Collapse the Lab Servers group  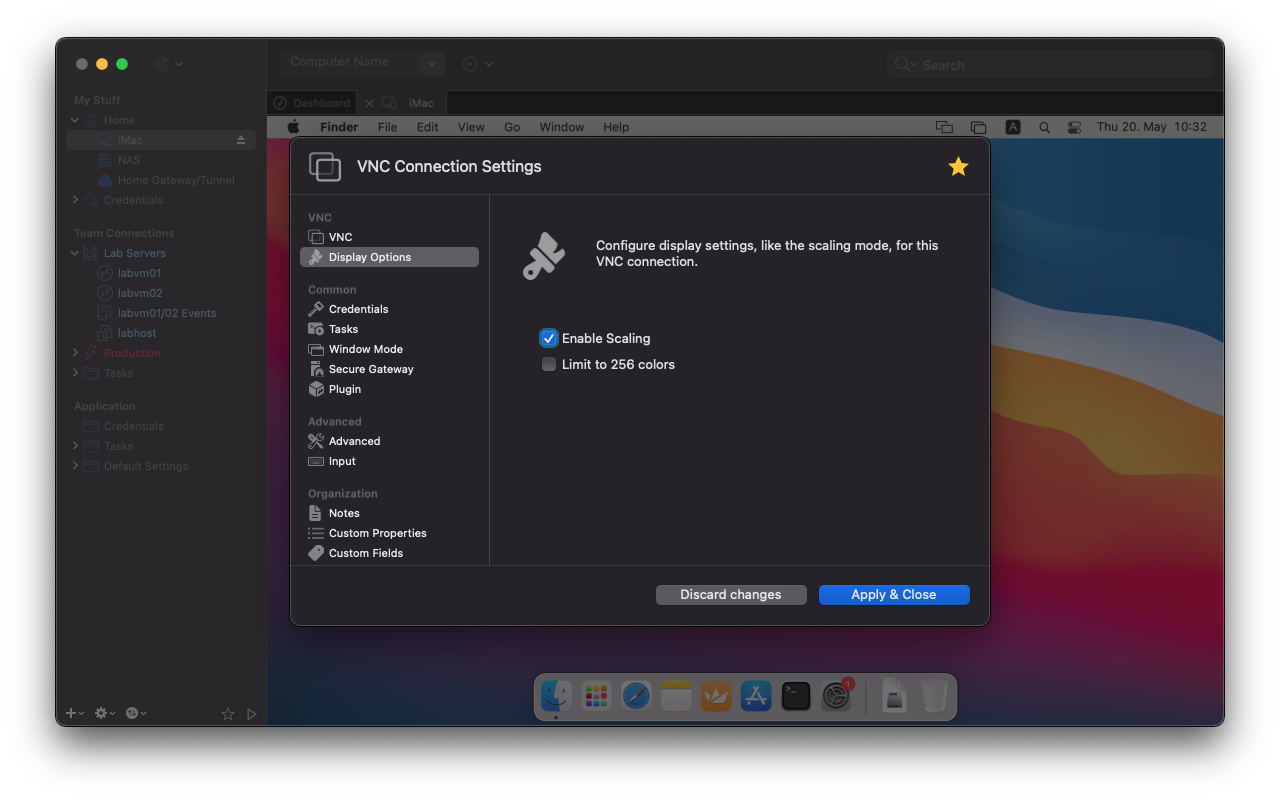[74, 252]
